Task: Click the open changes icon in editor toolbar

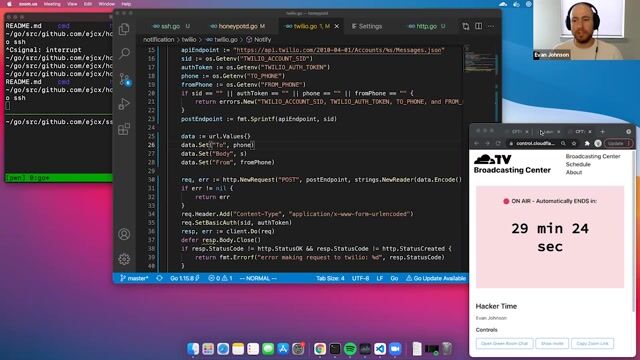Action: pos(466,26)
